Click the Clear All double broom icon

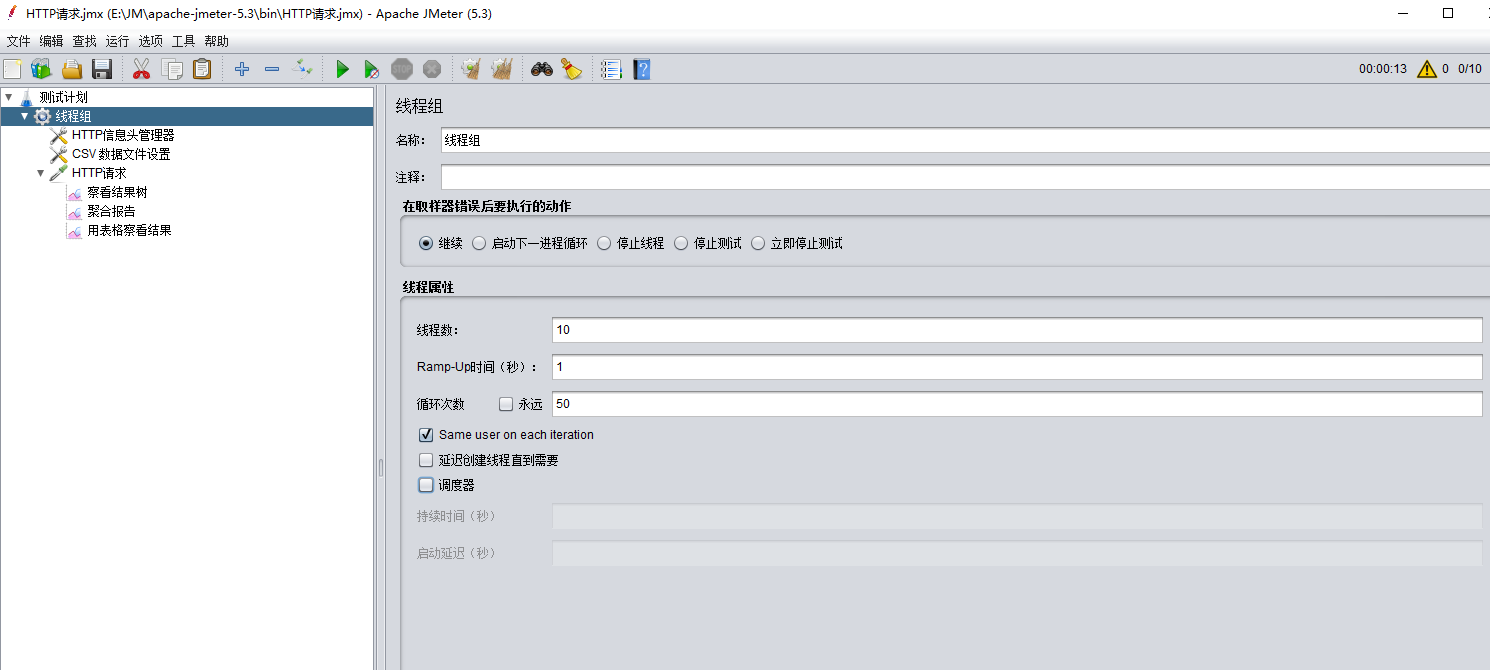[502, 69]
